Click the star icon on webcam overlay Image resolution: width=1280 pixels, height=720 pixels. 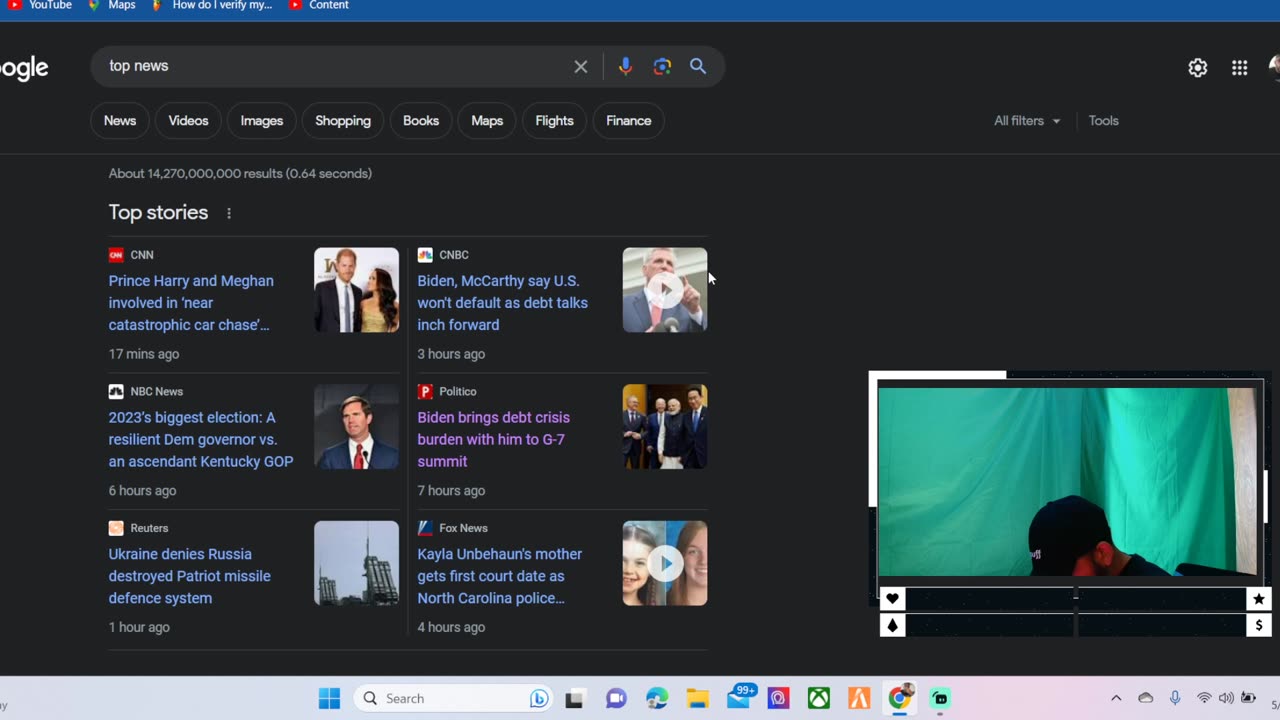(1259, 599)
